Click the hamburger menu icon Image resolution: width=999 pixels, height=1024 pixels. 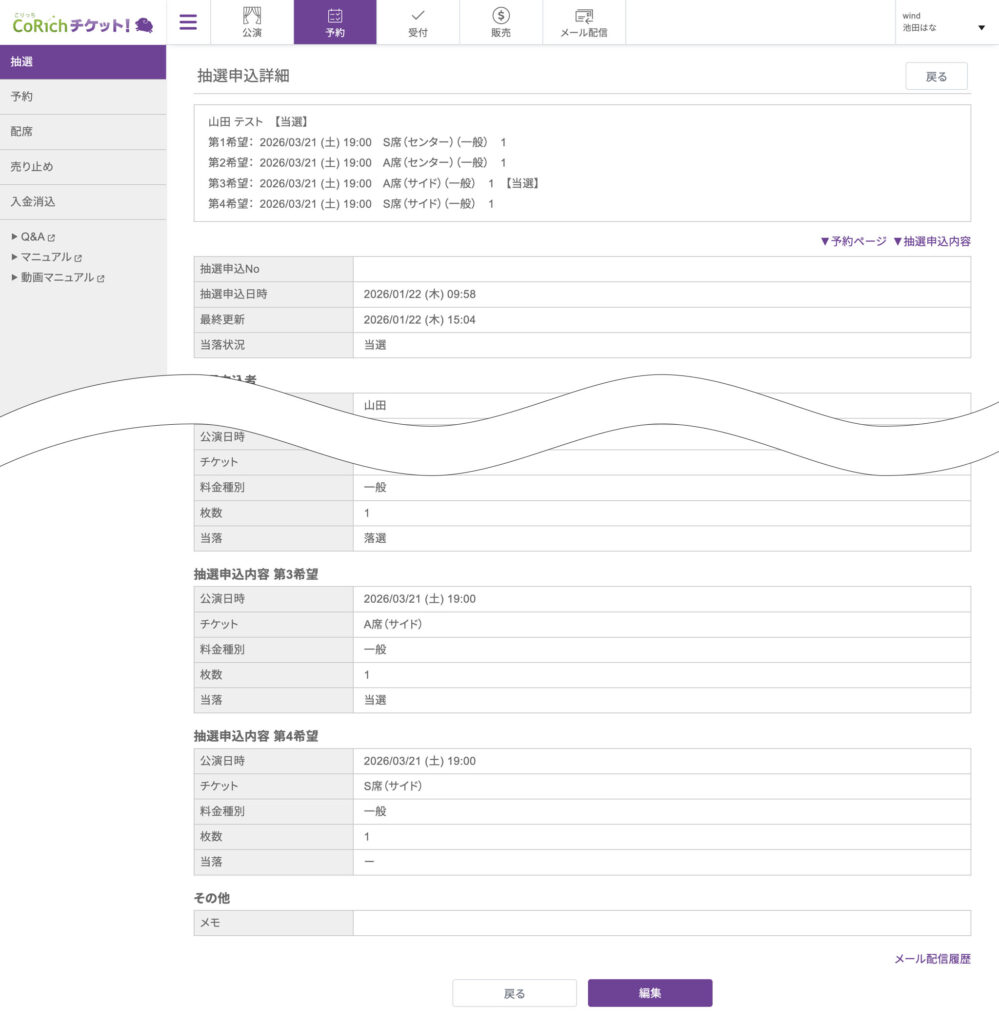188,22
